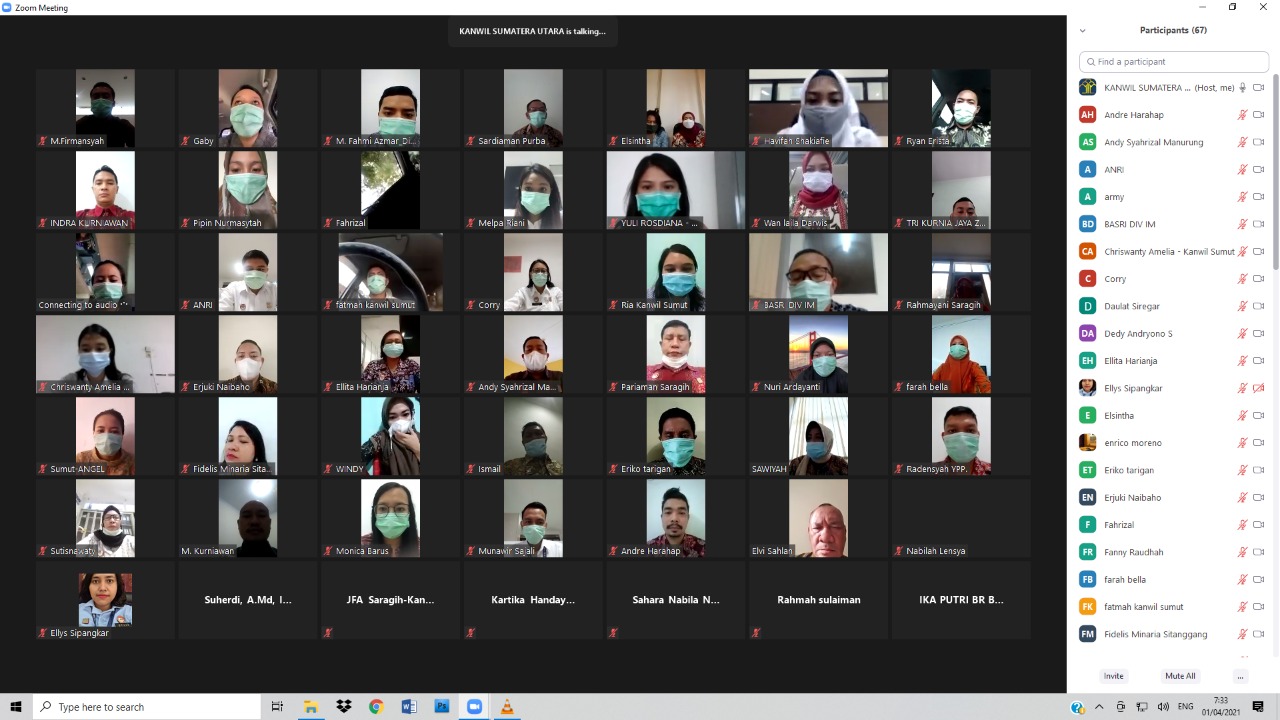
Task: Click the host camera icon for KANWIL SUMATERA
Action: [1259, 87]
